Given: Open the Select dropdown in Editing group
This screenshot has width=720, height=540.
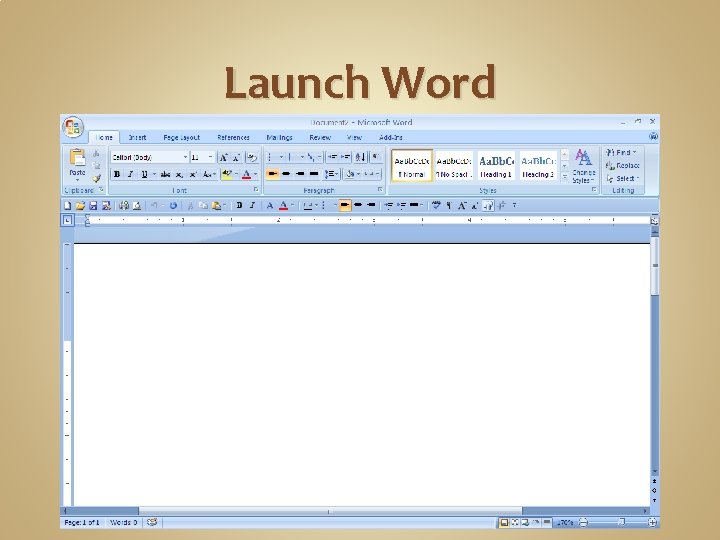Looking at the screenshot, I should tap(623, 179).
